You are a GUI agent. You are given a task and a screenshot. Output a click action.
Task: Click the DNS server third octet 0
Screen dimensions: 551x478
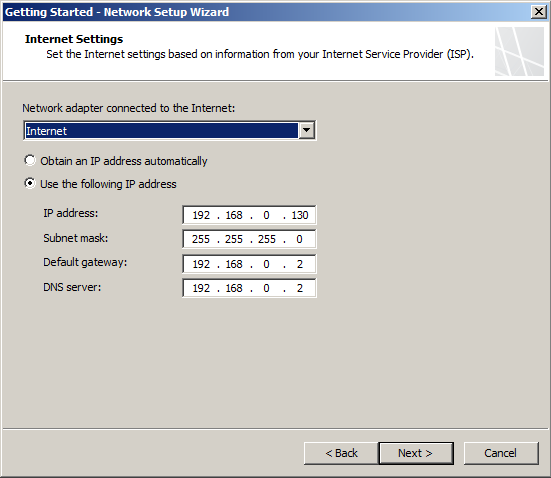click(266, 288)
